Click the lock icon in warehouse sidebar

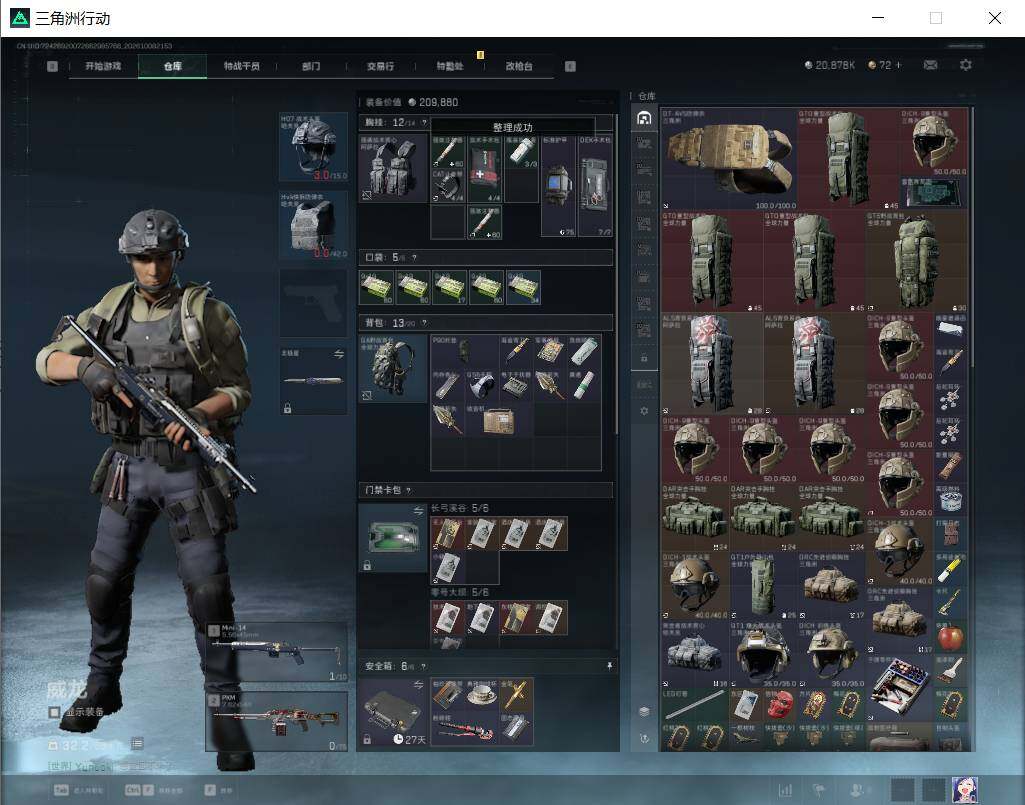[x=644, y=358]
